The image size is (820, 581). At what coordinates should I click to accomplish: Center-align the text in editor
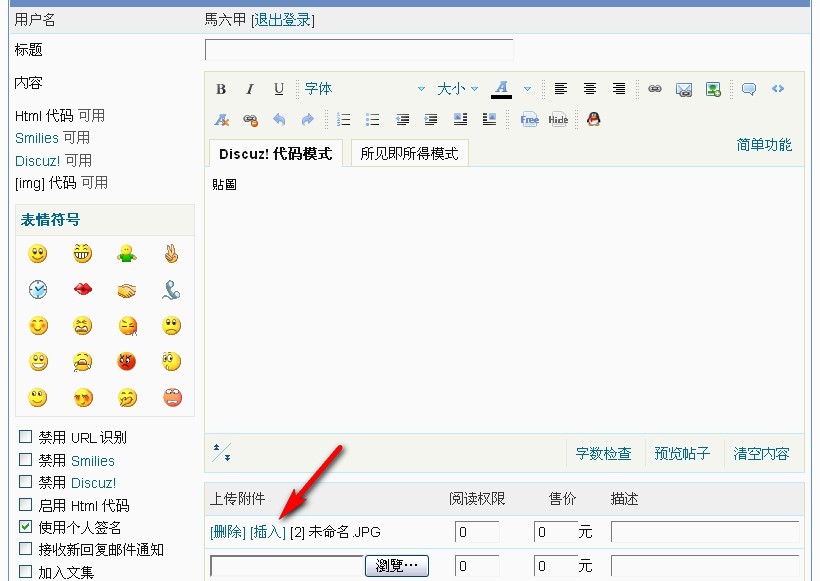[x=590, y=89]
